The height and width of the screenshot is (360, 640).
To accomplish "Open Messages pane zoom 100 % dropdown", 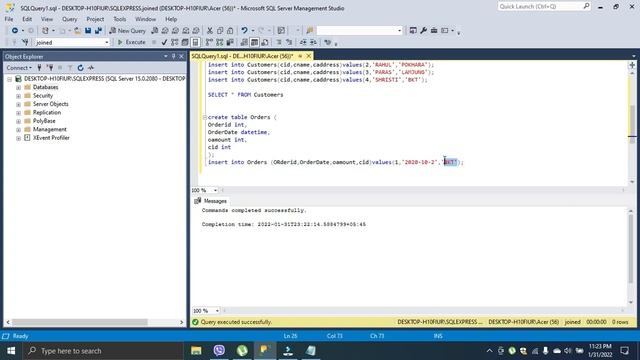I will 217,311.
